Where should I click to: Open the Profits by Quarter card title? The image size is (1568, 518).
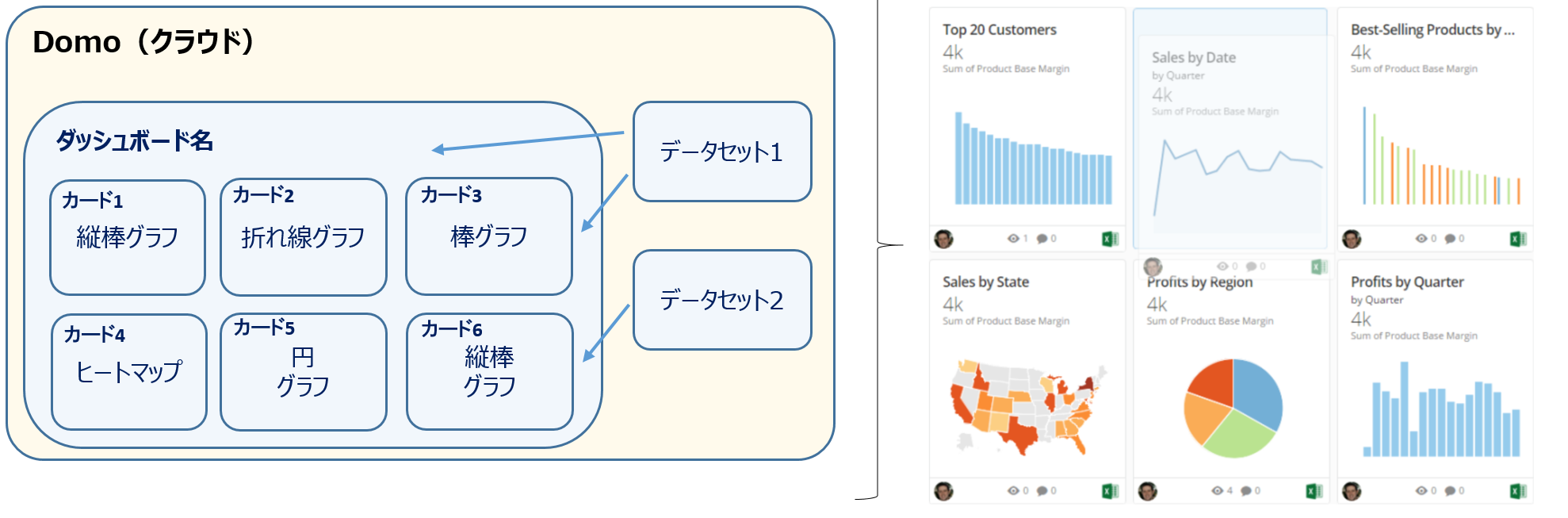(x=1407, y=282)
